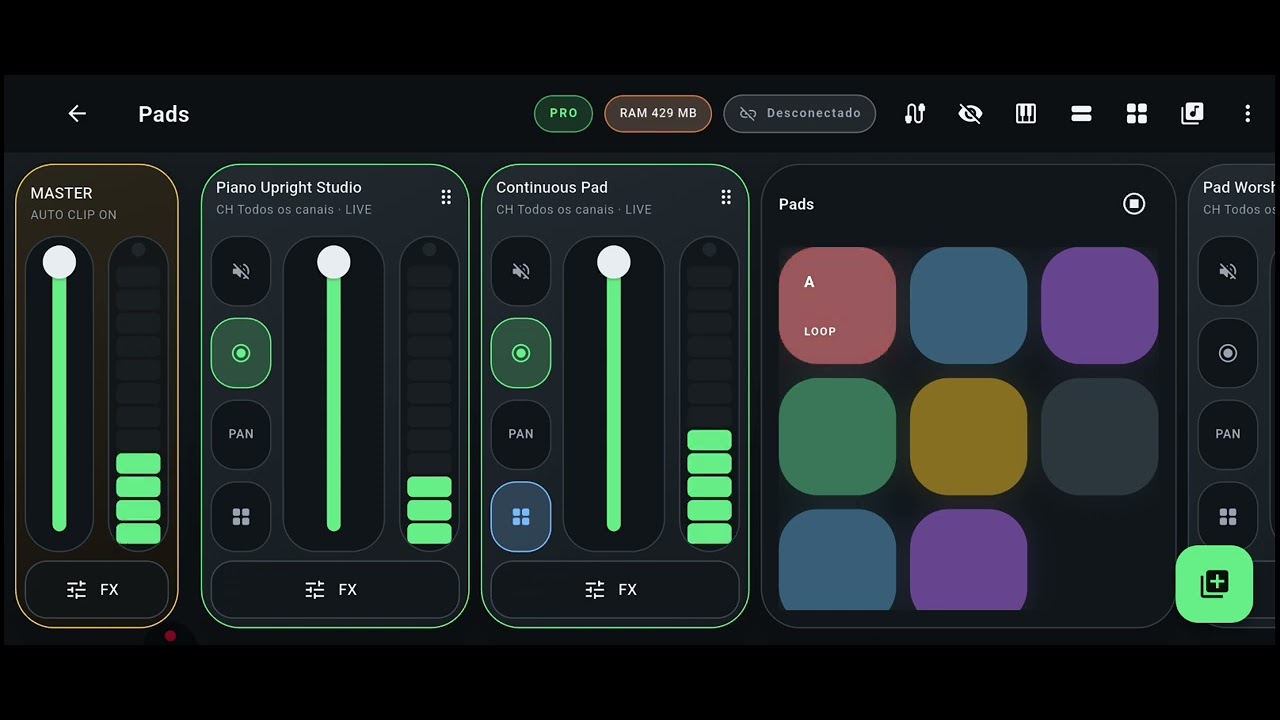
Task: Click channel info under Piano Upright Studio
Action: [x=294, y=210]
